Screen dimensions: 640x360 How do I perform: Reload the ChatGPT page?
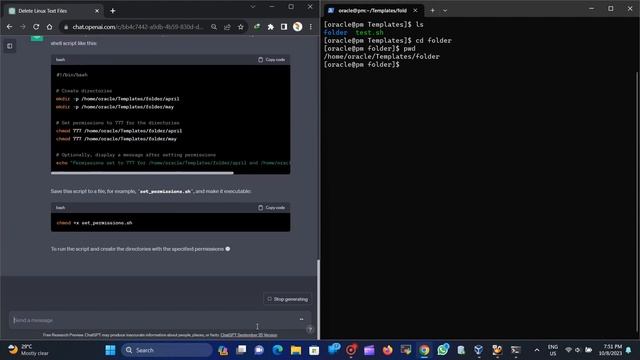(36, 27)
